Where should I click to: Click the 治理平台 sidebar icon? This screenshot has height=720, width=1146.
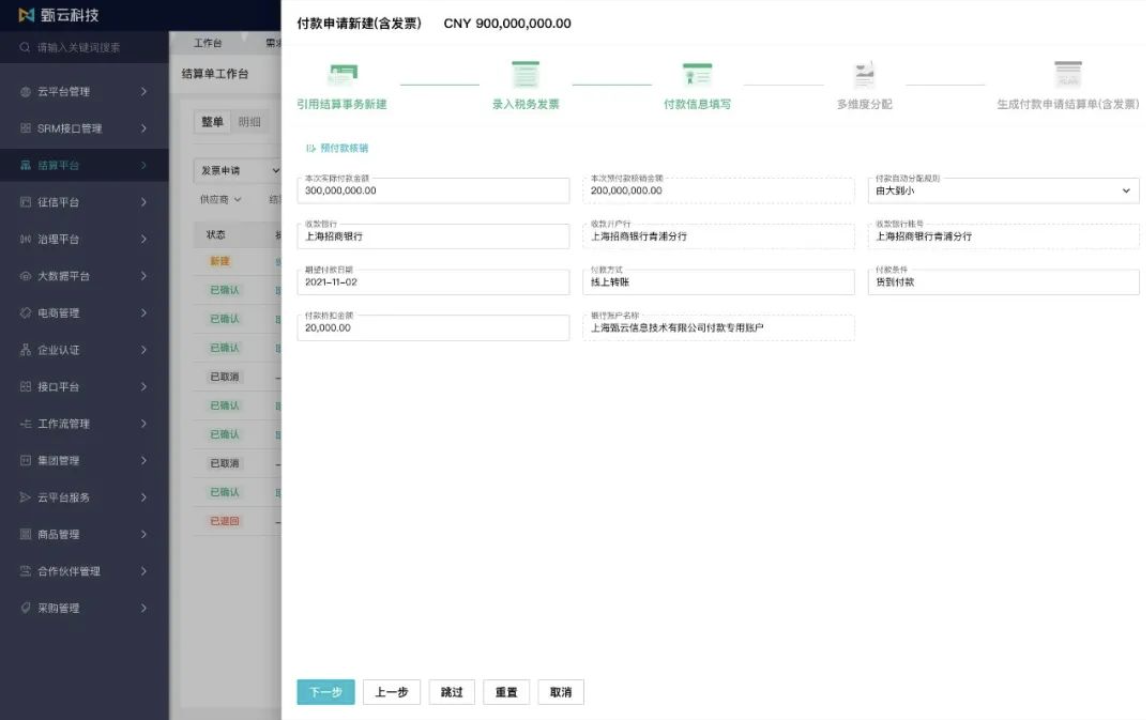pyautogui.click(x=26, y=239)
